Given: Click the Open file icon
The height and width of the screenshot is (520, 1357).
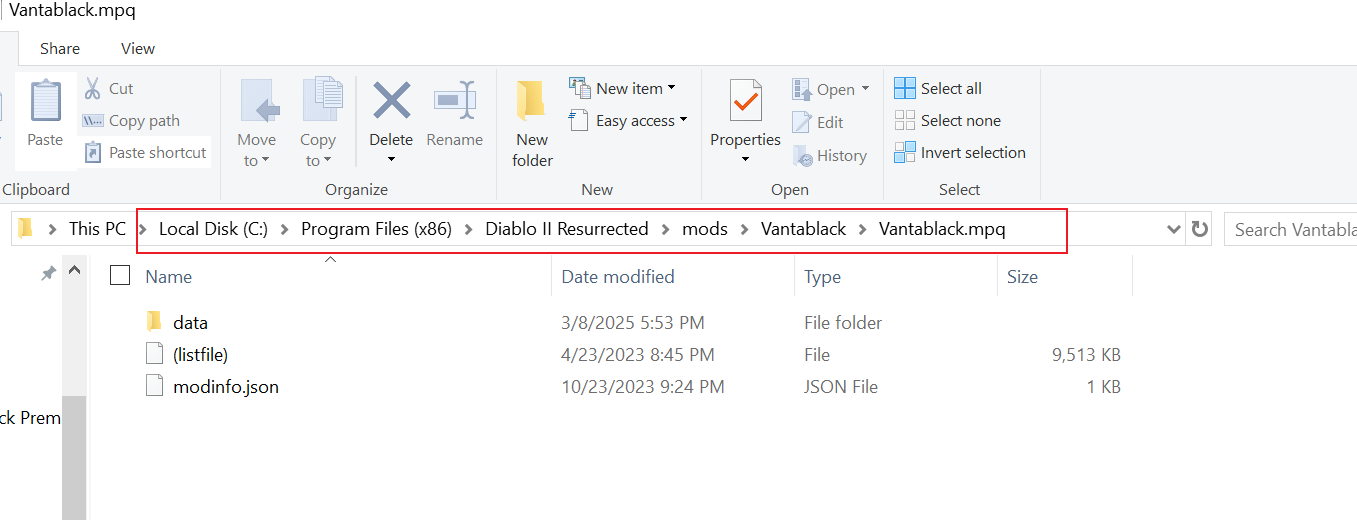Looking at the screenshot, I should [802, 89].
